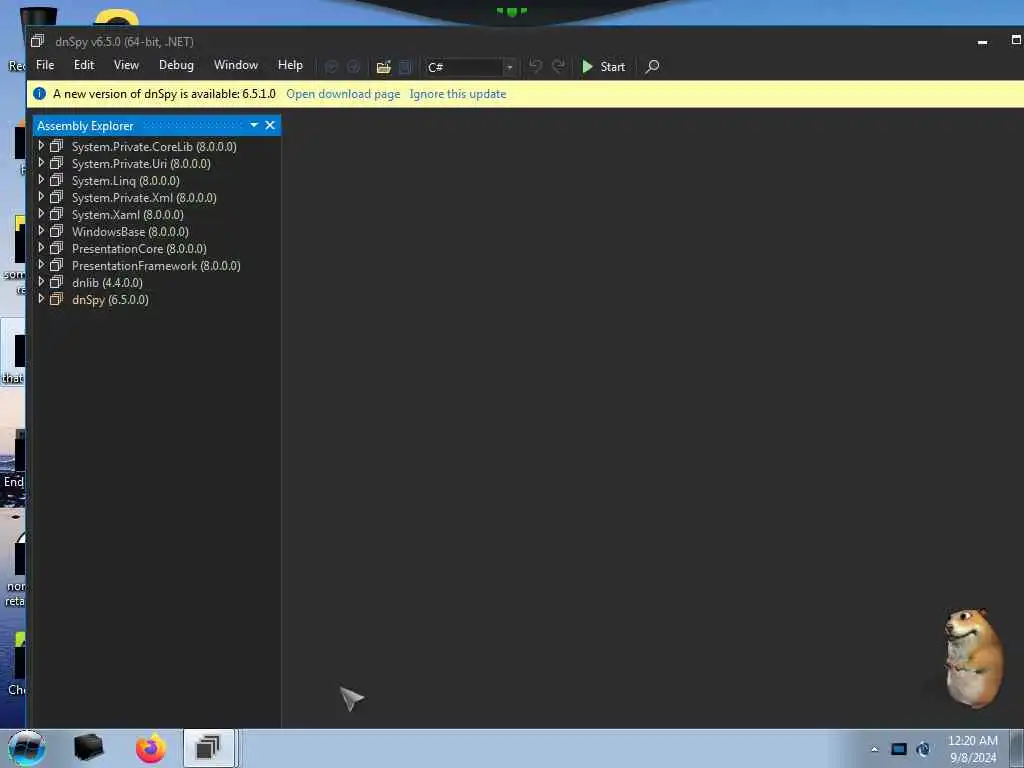Click the WindowsBase assembly icon

(x=57, y=231)
